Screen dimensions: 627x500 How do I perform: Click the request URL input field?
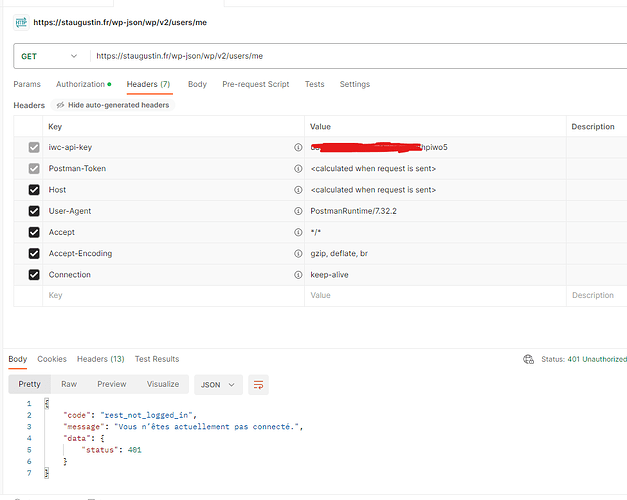tap(350, 57)
